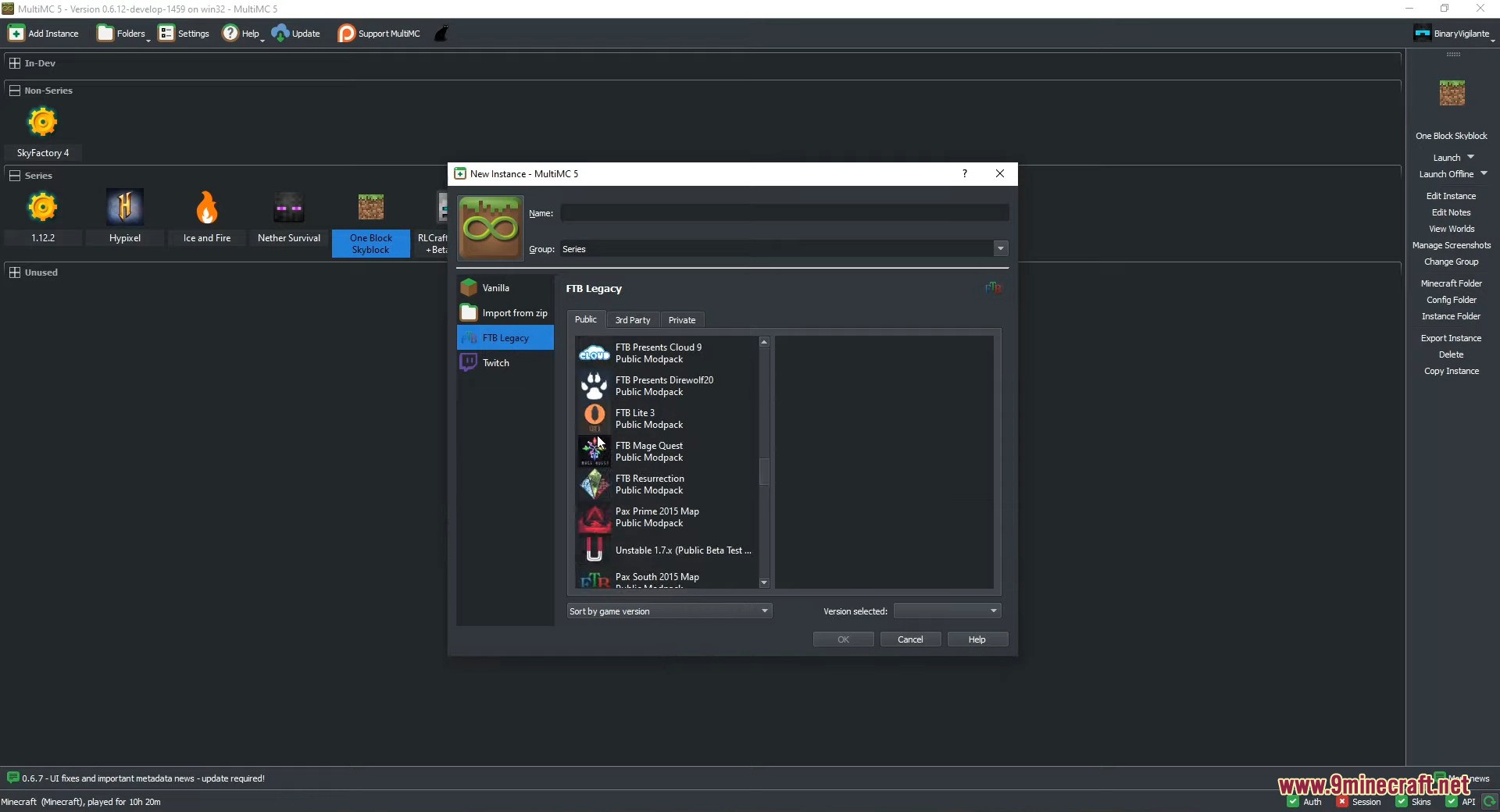
Task: Select Twitch source
Action: tap(505, 363)
